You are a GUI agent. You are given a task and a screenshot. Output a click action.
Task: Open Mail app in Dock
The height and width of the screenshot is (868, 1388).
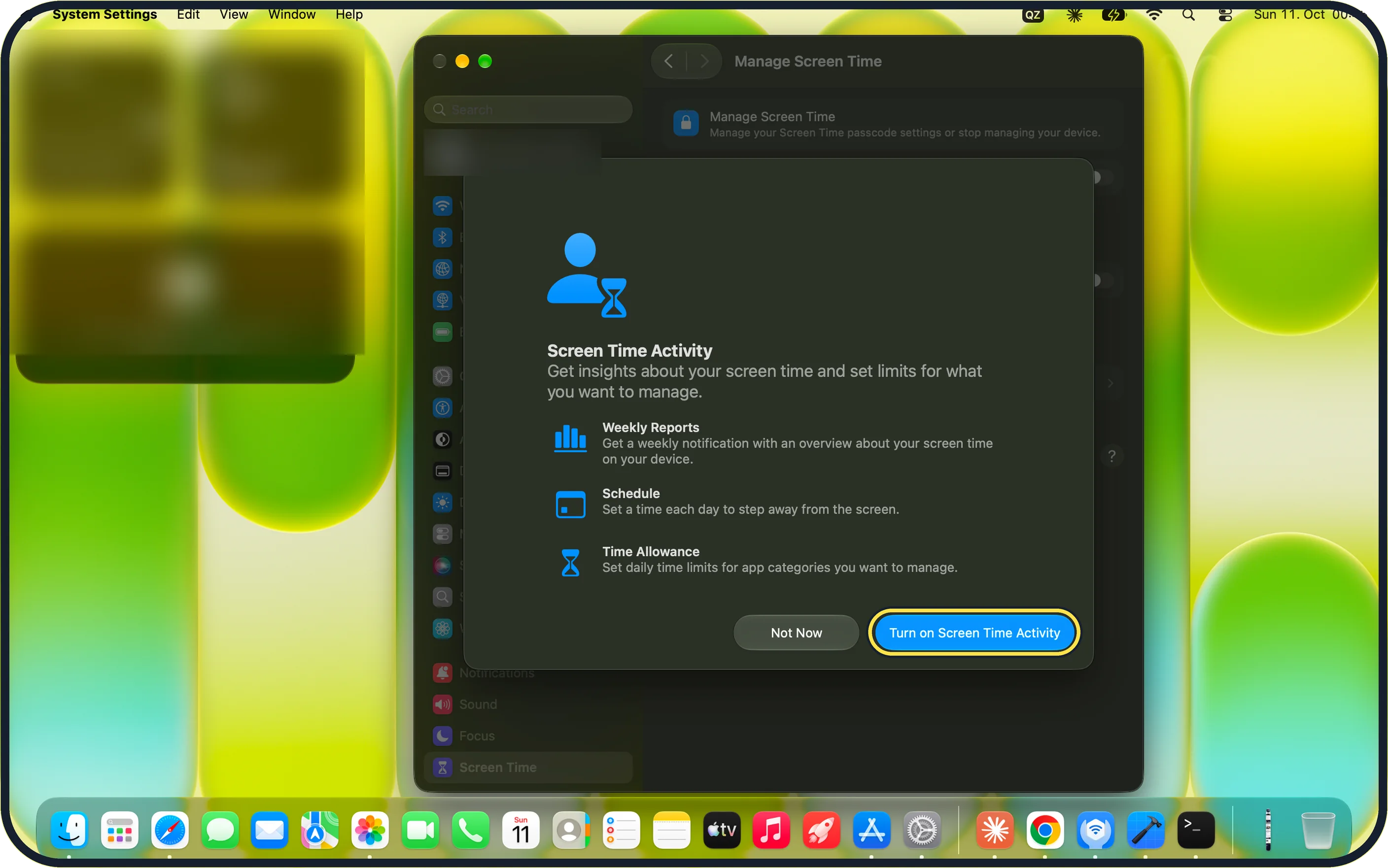tap(270, 830)
